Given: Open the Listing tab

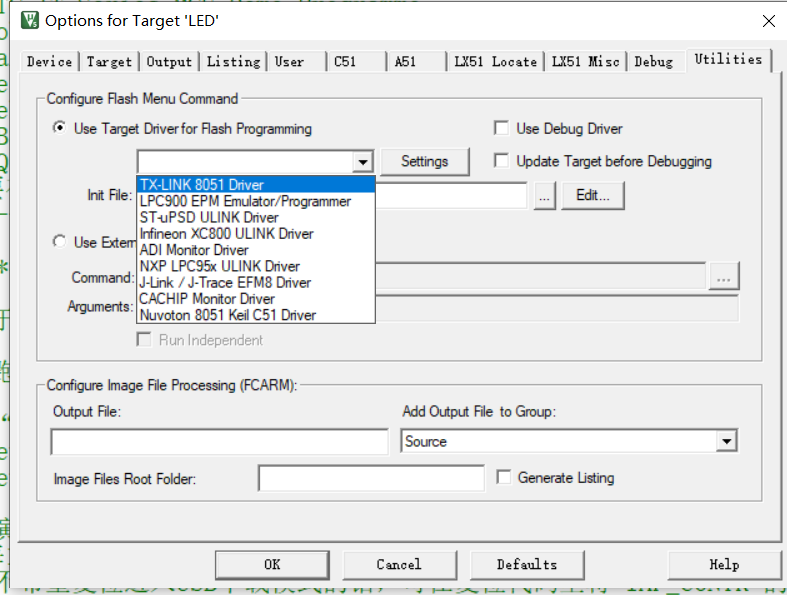Looking at the screenshot, I should point(233,62).
